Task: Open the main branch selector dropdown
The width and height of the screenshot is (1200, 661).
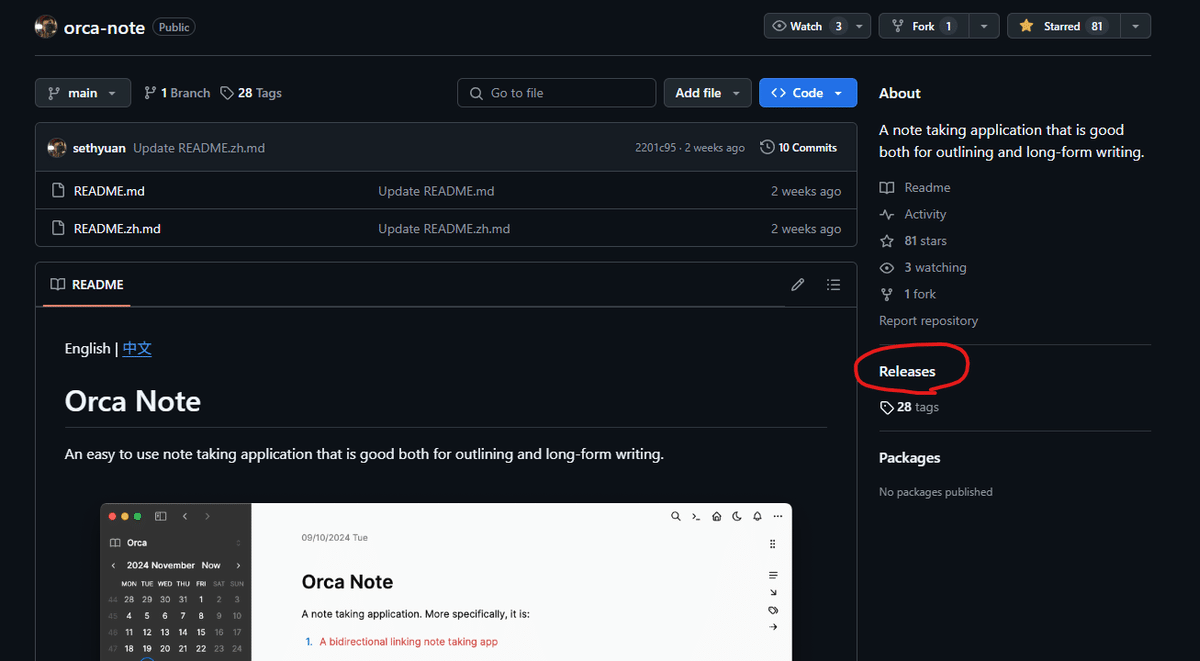Action: coord(83,93)
